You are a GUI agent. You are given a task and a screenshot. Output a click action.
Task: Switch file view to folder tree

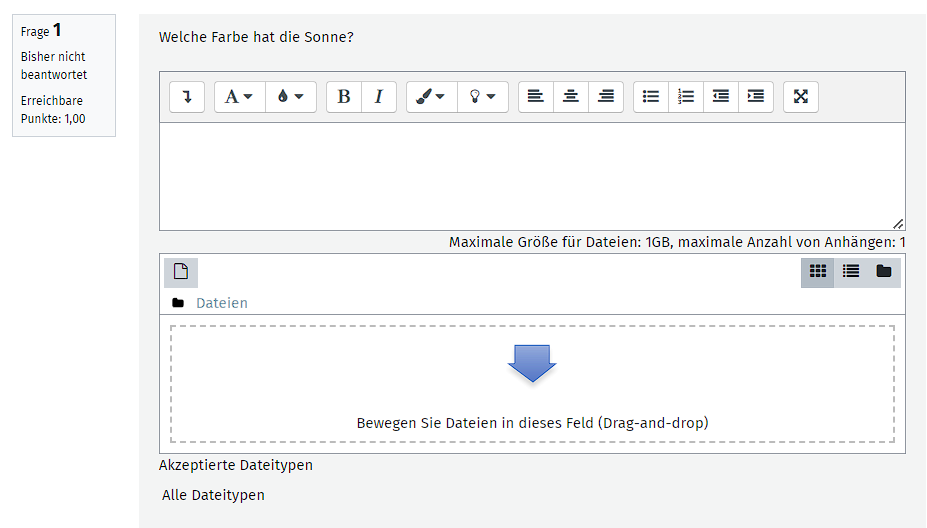[884, 272]
